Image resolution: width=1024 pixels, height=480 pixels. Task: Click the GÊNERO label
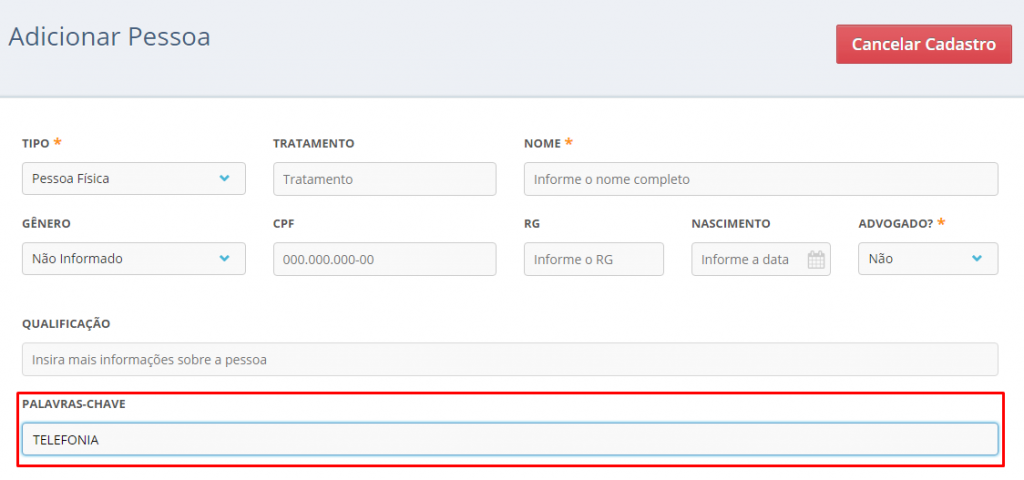pyautogui.click(x=46, y=224)
